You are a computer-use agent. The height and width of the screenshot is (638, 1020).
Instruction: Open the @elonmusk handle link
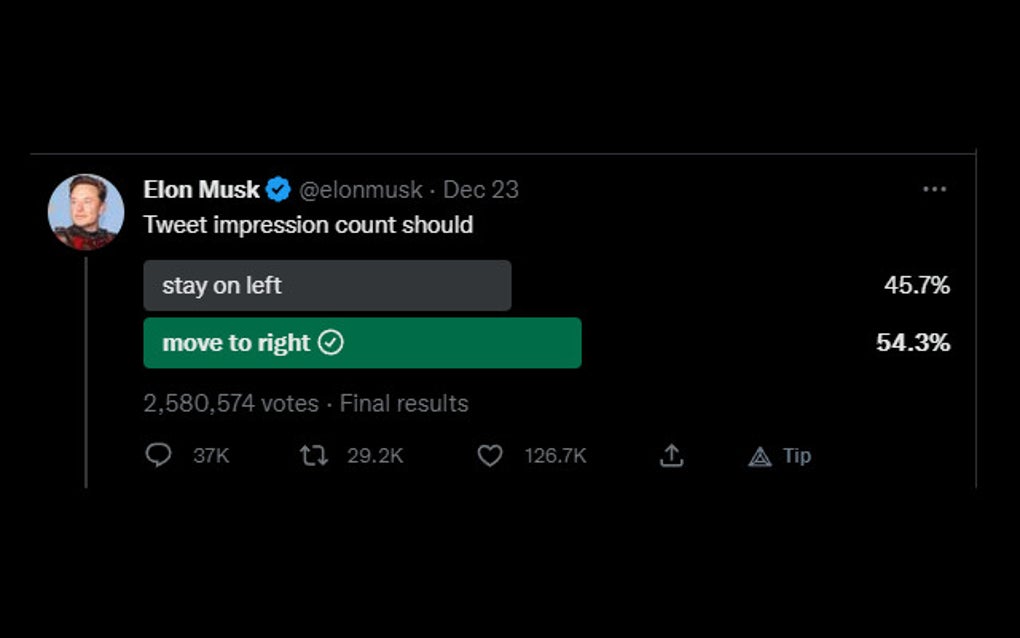click(x=360, y=189)
